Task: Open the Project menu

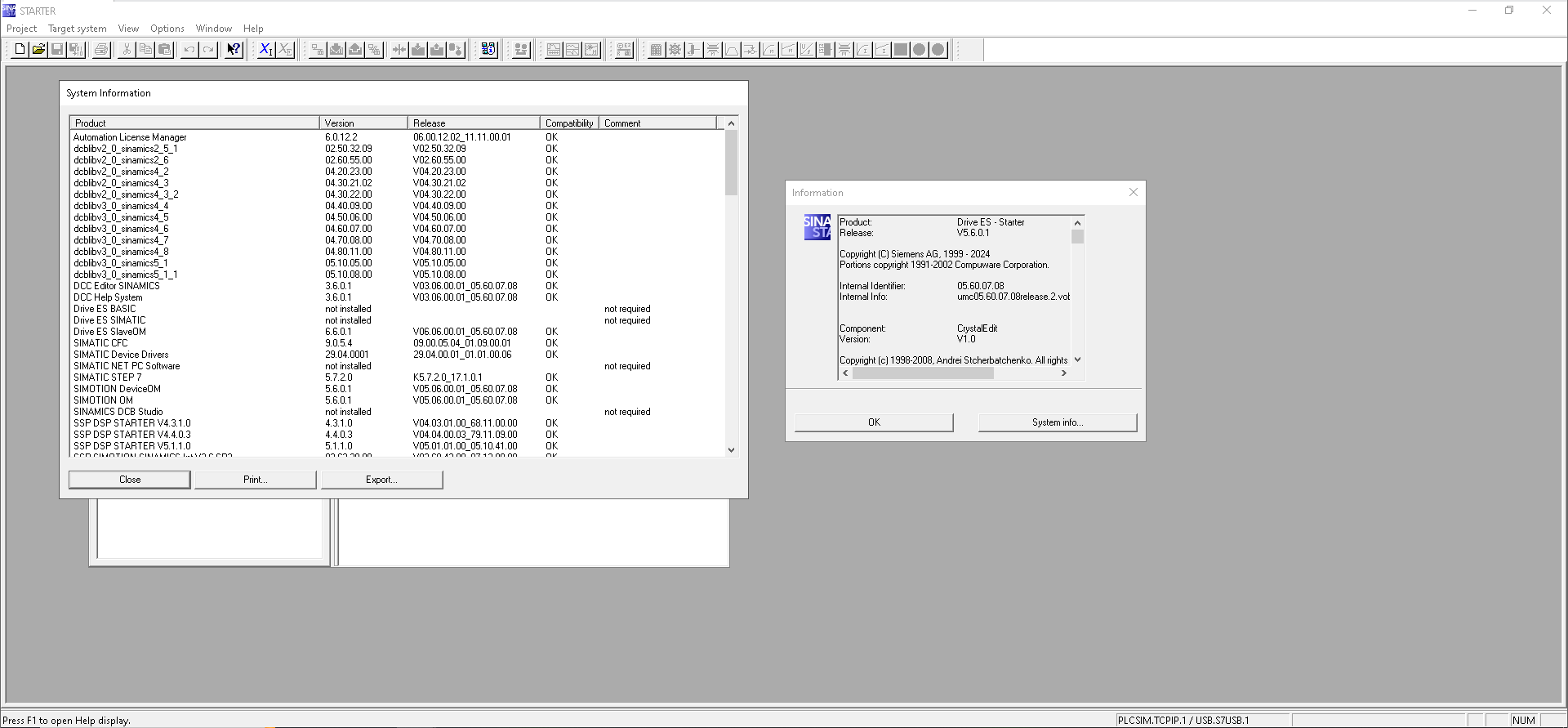Action: [x=22, y=29]
